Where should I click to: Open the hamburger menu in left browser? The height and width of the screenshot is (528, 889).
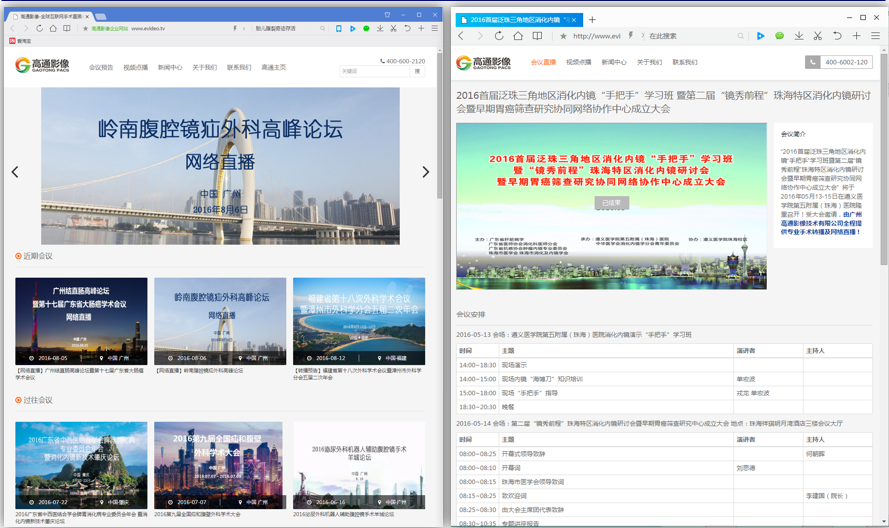(x=434, y=28)
